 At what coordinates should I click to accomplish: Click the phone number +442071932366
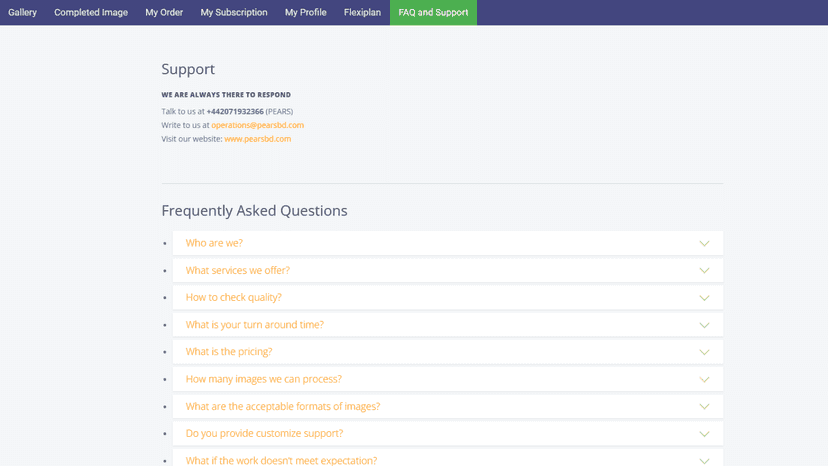click(x=235, y=111)
